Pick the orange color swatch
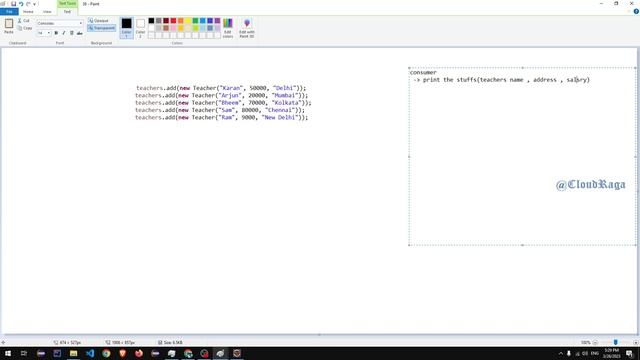Viewport: 640px width, 360px height. click(181, 20)
